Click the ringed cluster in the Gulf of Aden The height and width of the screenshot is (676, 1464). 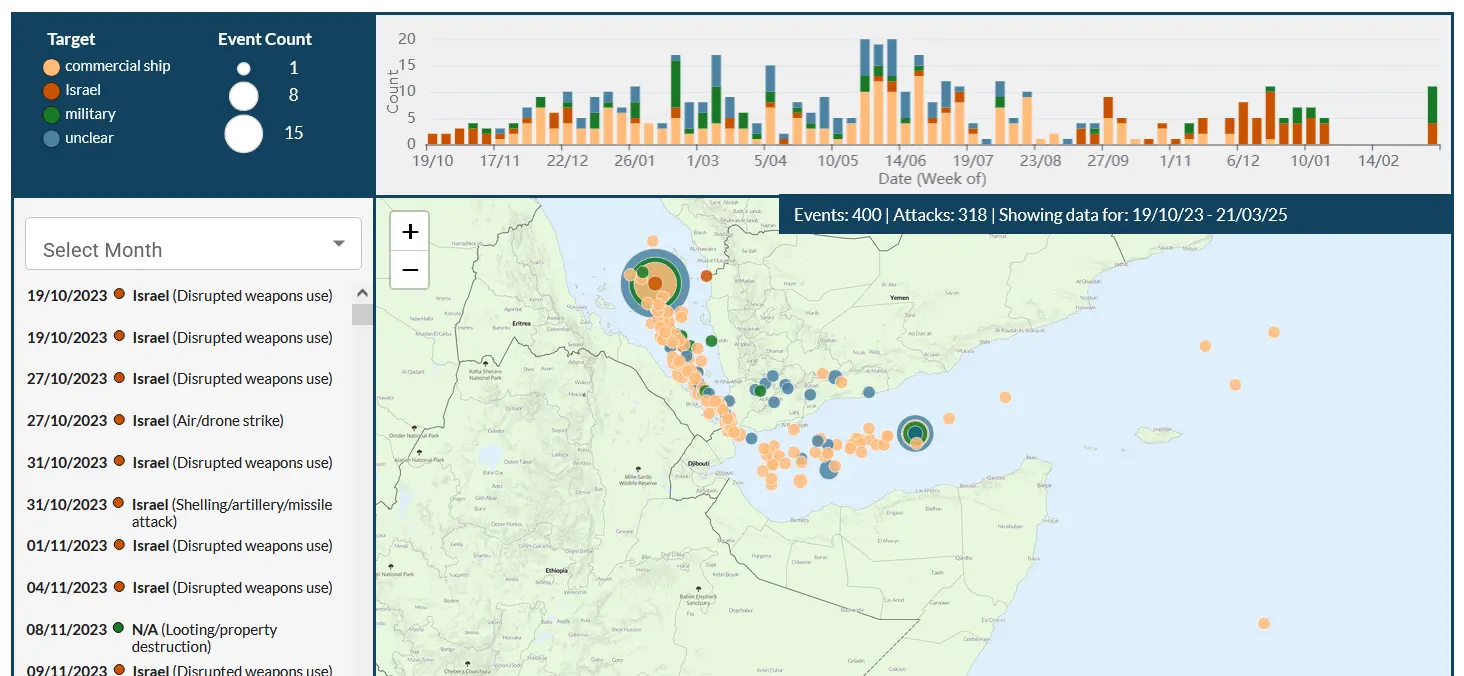tap(915, 434)
